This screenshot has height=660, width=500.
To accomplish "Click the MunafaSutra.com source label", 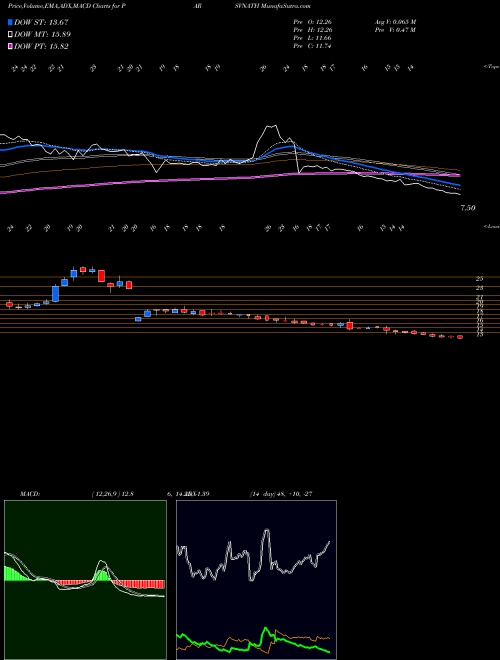I will point(286,7).
